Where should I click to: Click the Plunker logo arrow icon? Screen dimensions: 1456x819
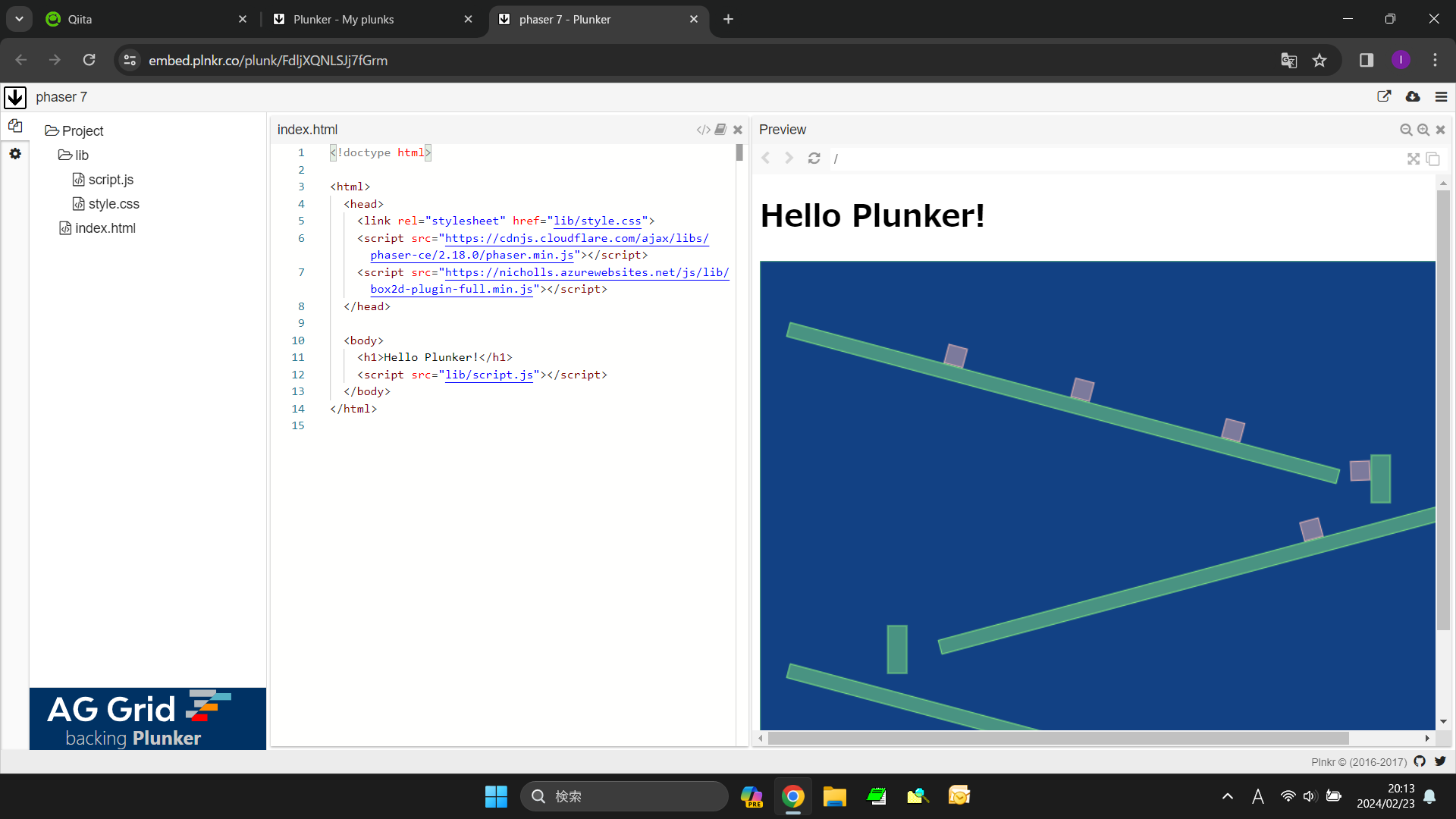15,97
